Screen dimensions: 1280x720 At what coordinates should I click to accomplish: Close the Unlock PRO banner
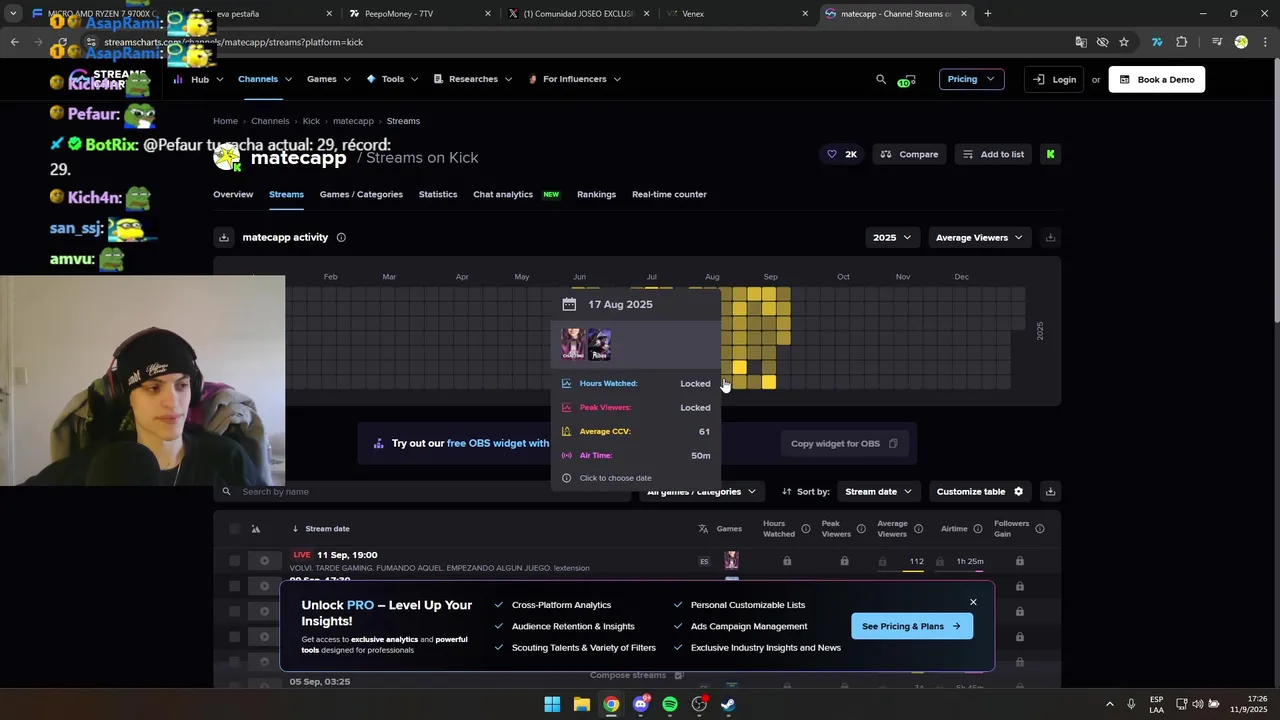click(x=973, y=602)
